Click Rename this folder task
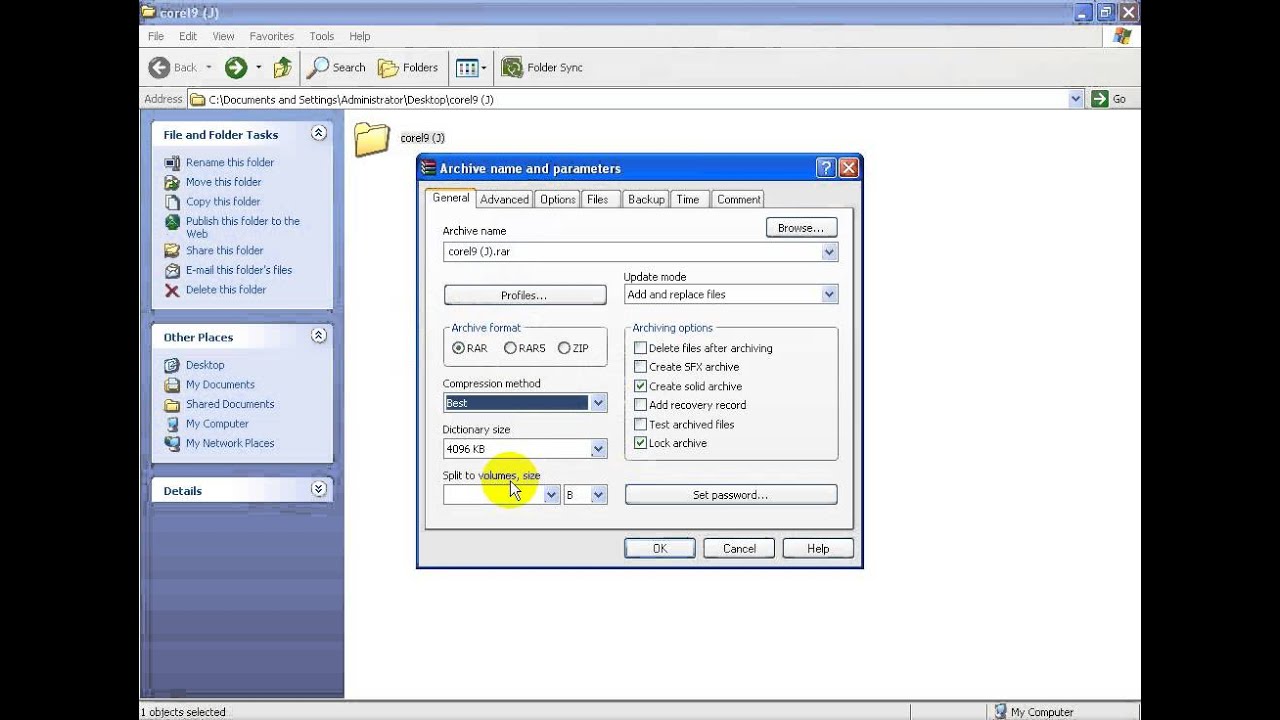The width and height of the screenshot is (1280, 720). (x=229, y=162)
